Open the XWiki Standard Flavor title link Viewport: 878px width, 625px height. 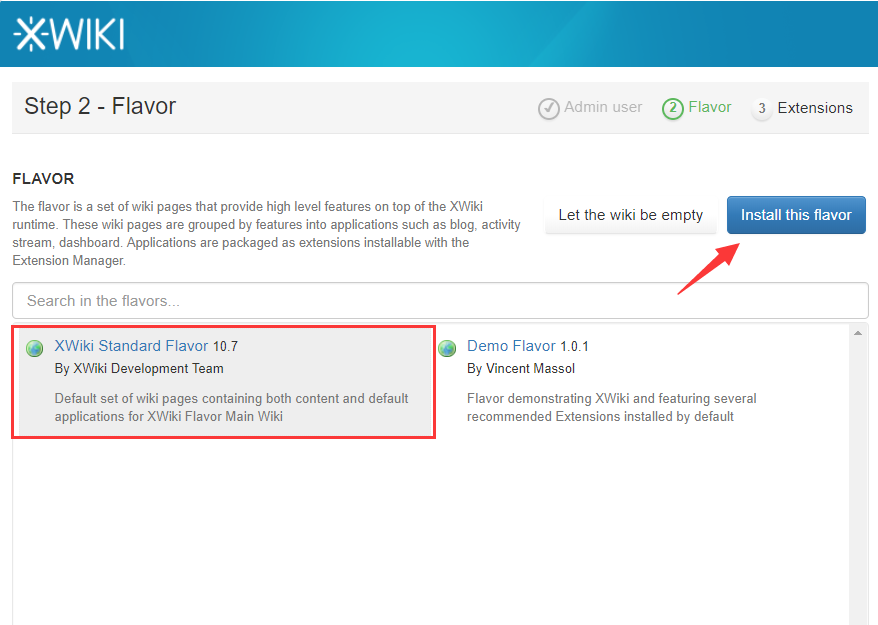click(131, 346)
